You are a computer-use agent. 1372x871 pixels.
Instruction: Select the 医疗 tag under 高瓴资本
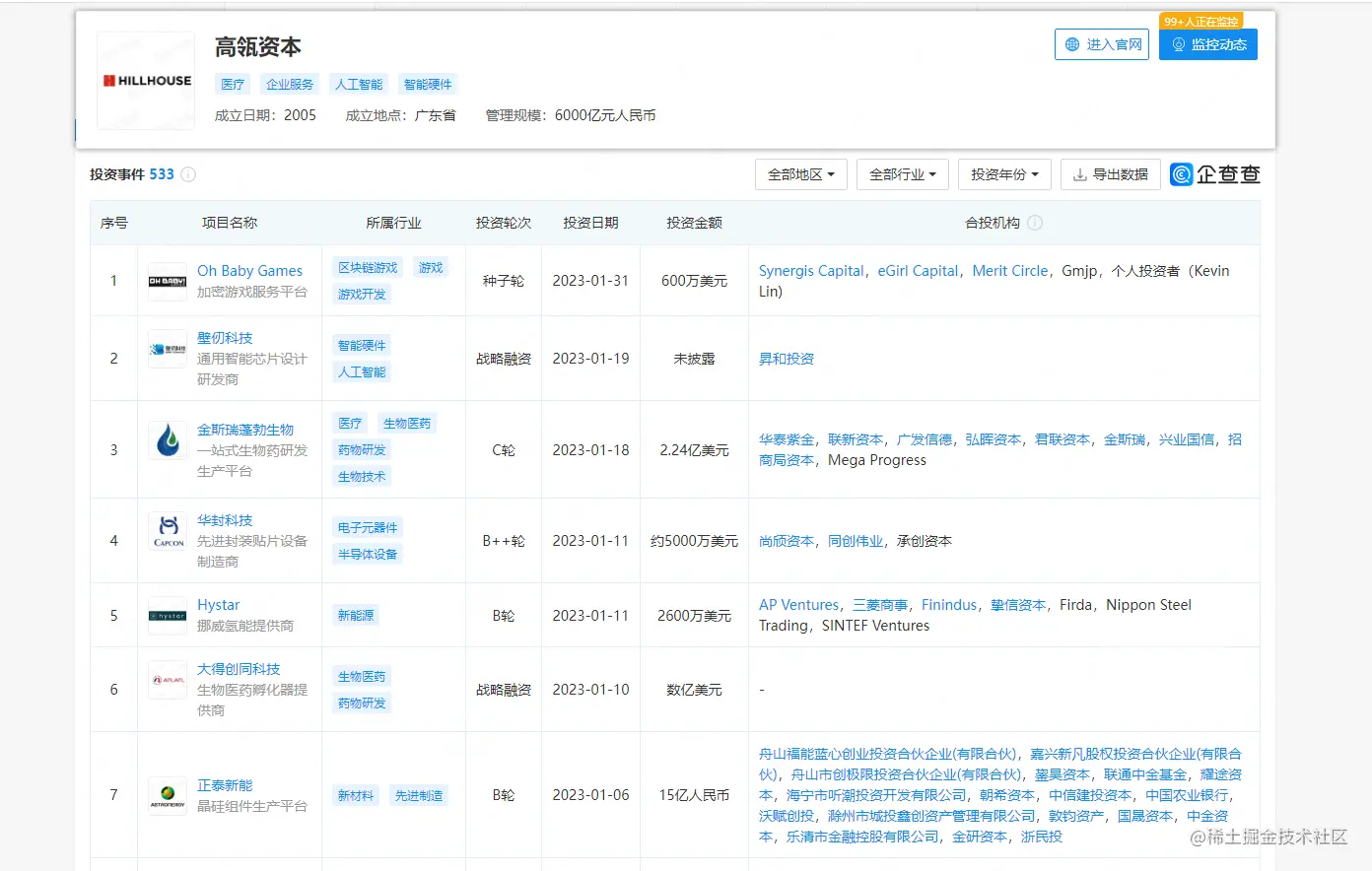pyautogui.click(x=233, y=85)
